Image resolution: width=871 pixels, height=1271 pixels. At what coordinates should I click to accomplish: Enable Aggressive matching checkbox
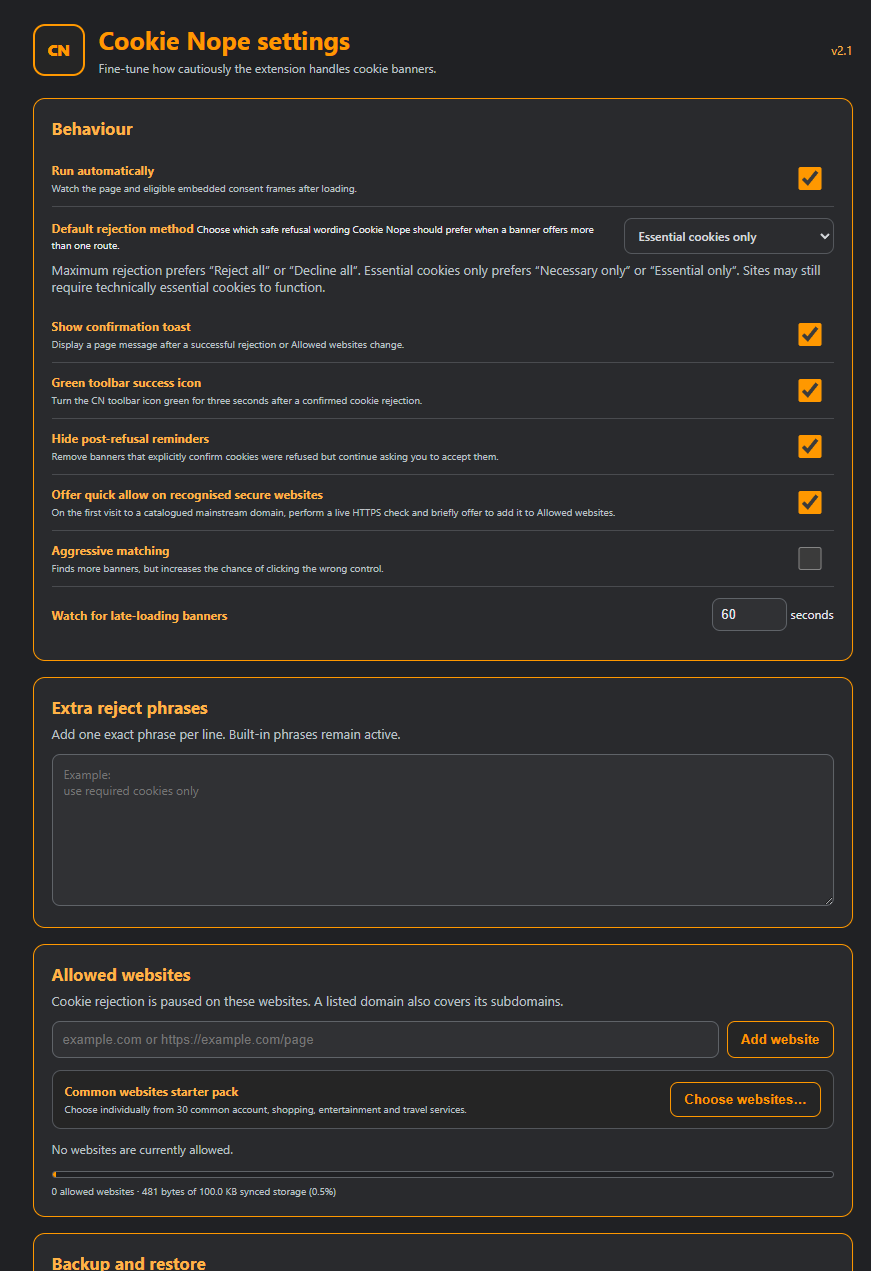[x=810, y=558]
